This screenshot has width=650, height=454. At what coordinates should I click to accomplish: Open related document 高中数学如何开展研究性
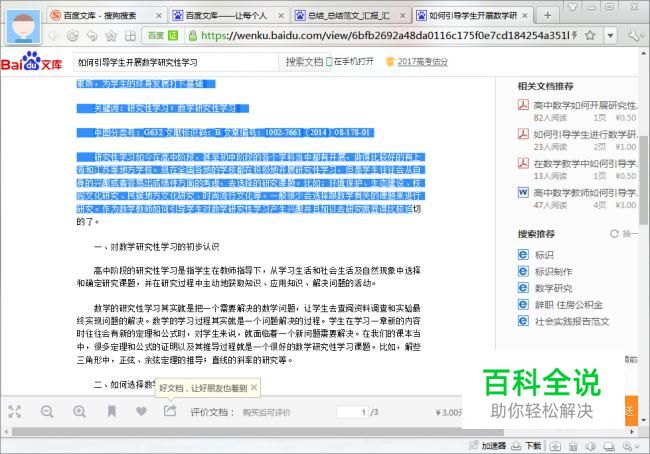585,105
